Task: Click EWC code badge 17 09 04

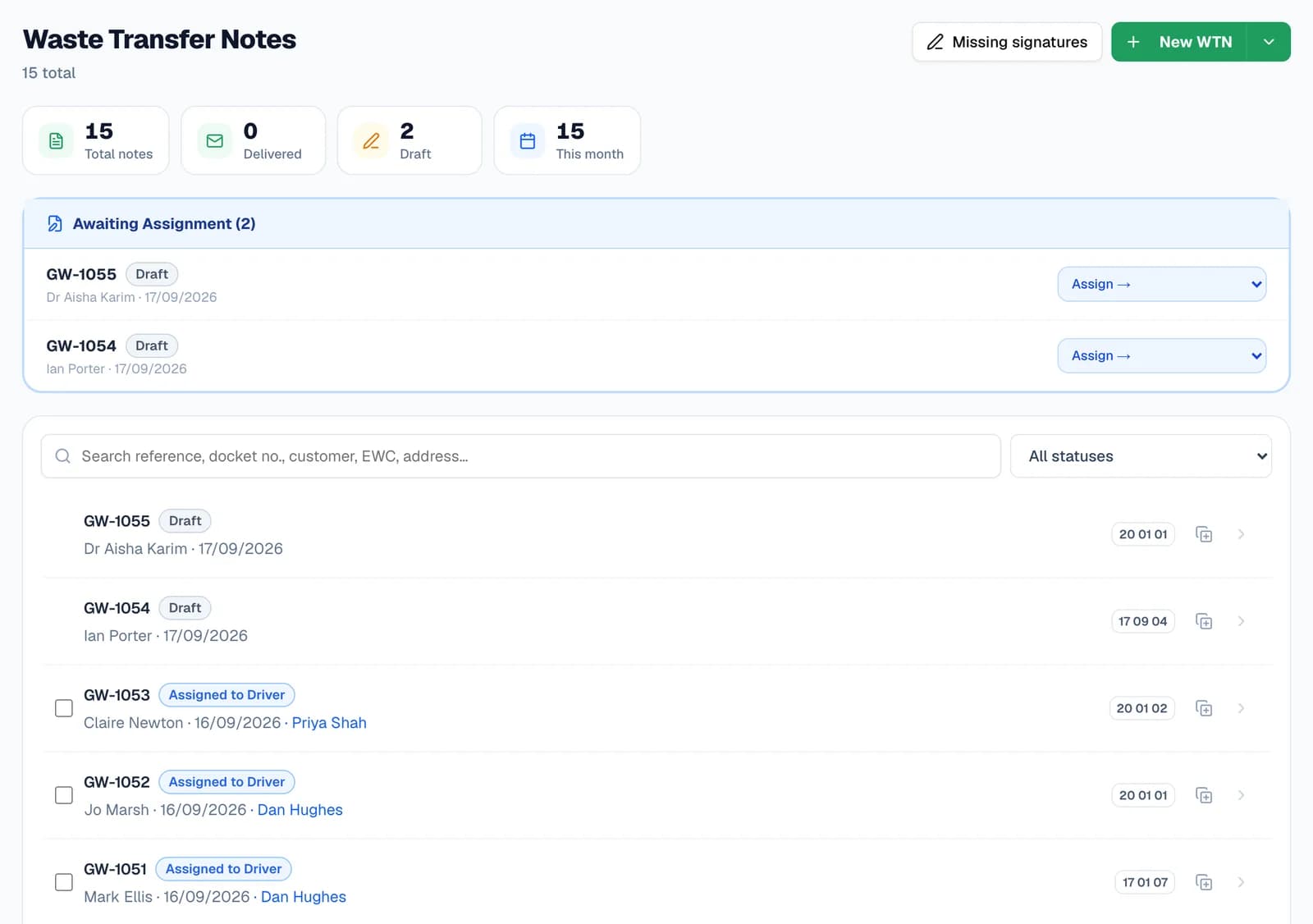Action: point(1142,621)
